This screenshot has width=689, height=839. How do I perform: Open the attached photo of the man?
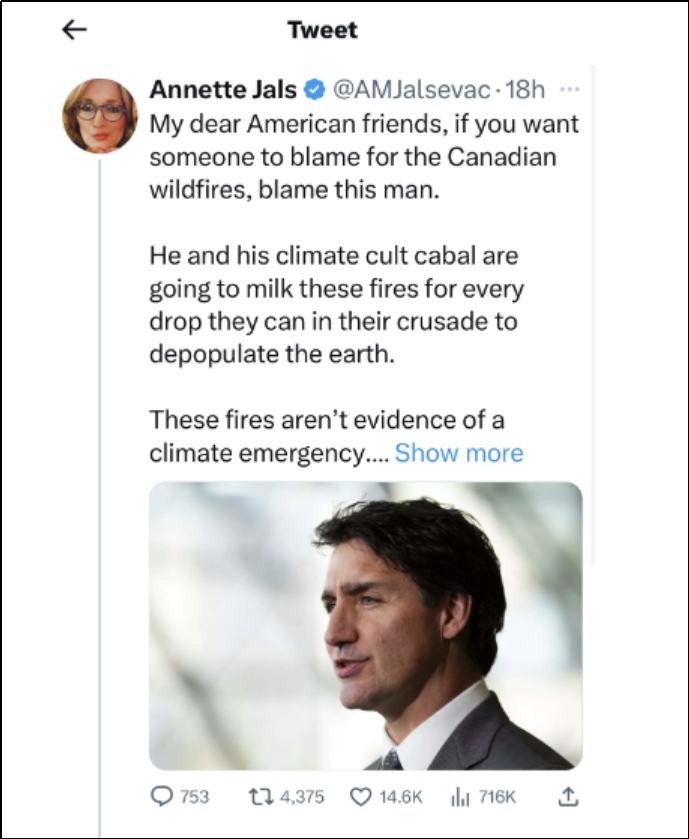point(366,626)
